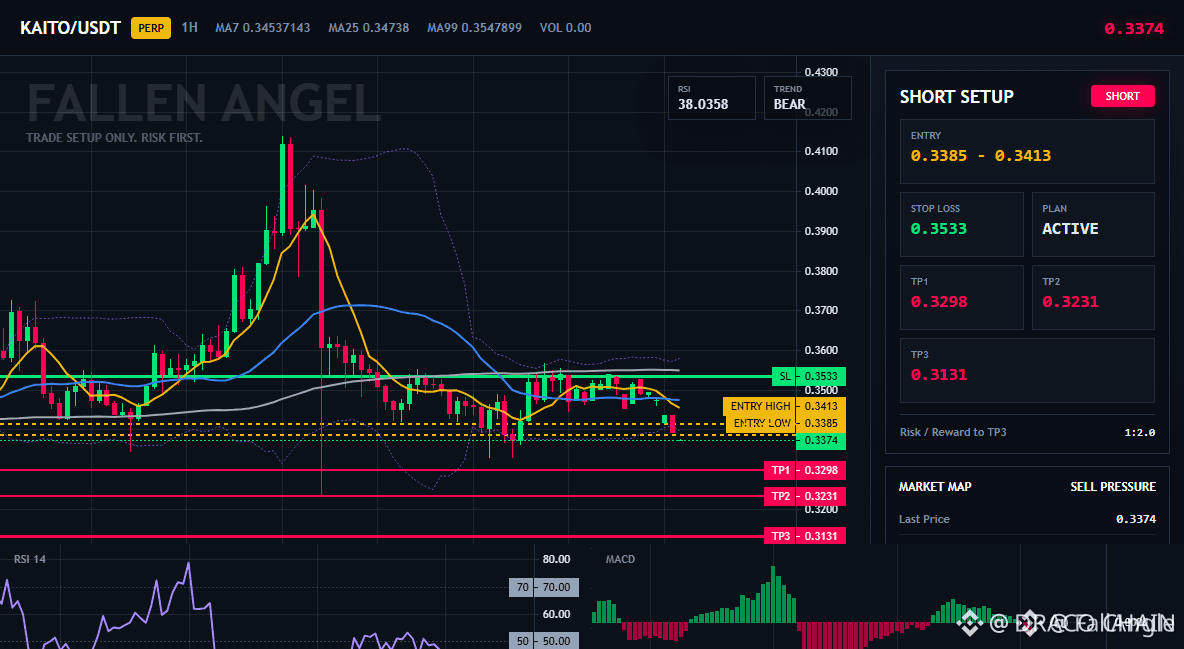Click the SELL PRESSURE label in Market Map
Screen dimensions: 1184x649
tap(1113, 487)
